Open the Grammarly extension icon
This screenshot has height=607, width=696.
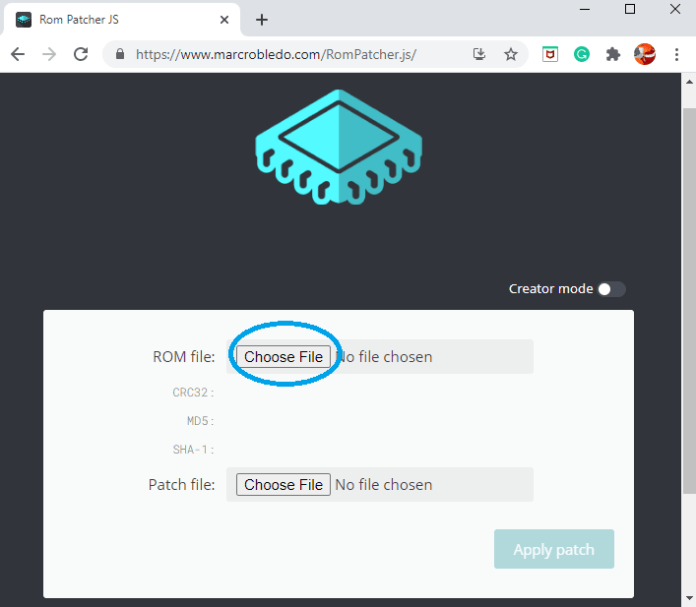(581, 54)
